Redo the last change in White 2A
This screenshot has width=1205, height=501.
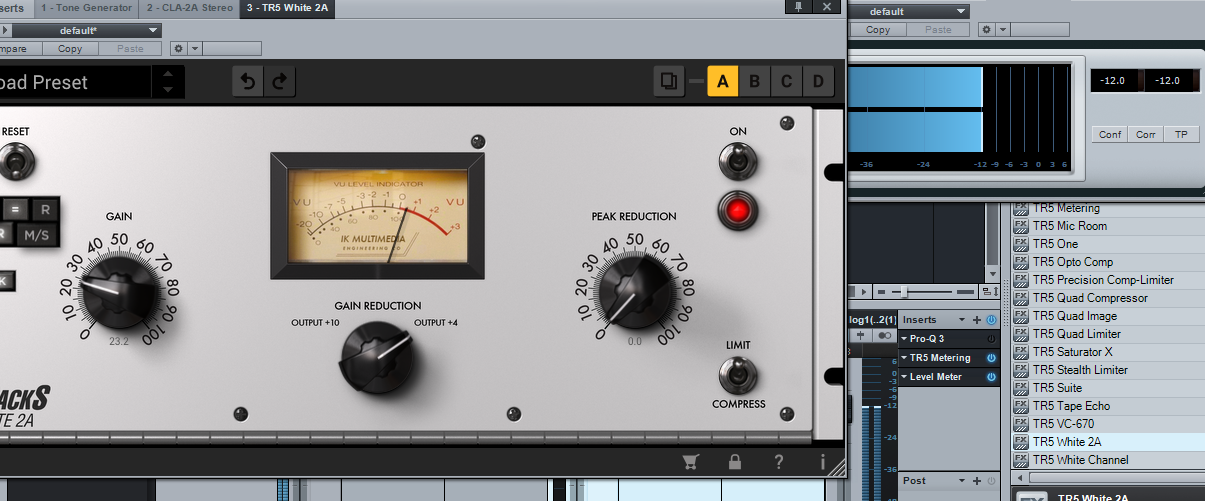(280, 82)
